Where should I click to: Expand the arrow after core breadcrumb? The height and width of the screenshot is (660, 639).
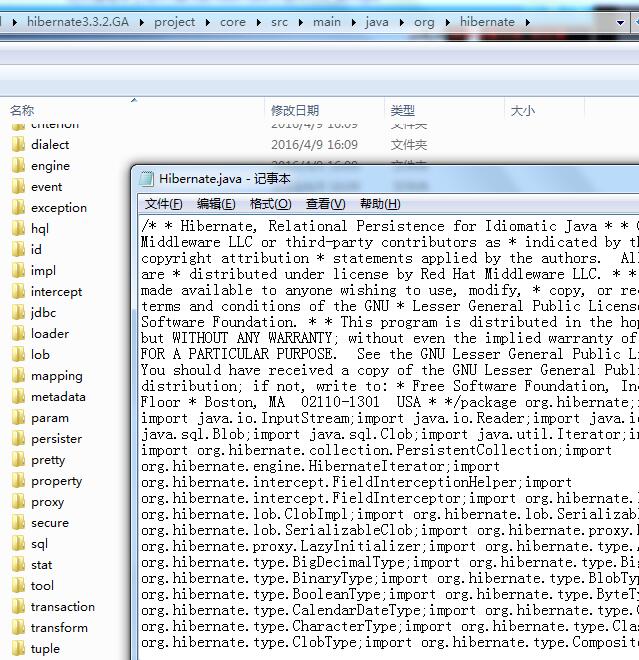[x=258, y=22]
